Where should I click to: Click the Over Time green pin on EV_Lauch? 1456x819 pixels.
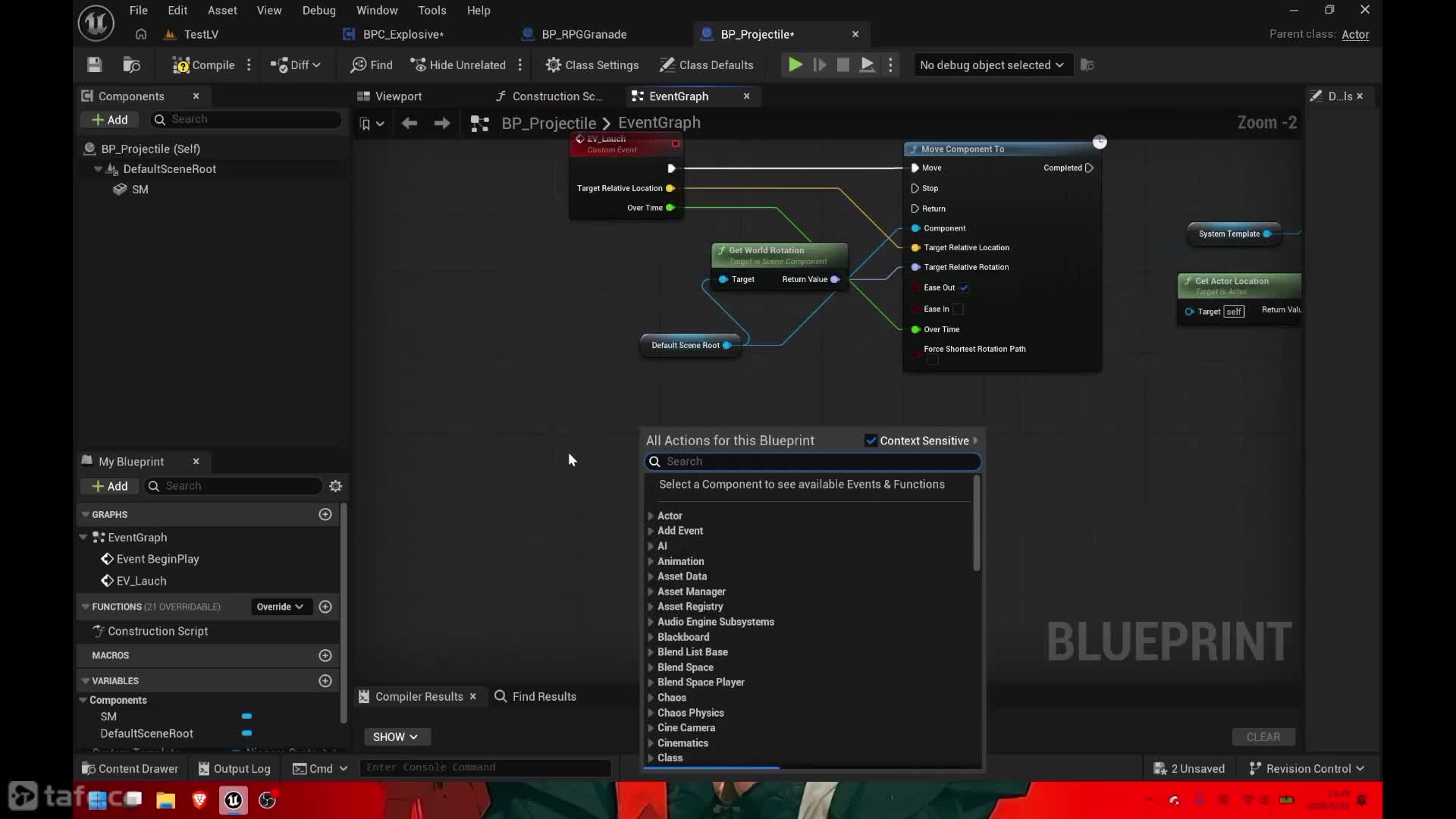coord(670,208)
